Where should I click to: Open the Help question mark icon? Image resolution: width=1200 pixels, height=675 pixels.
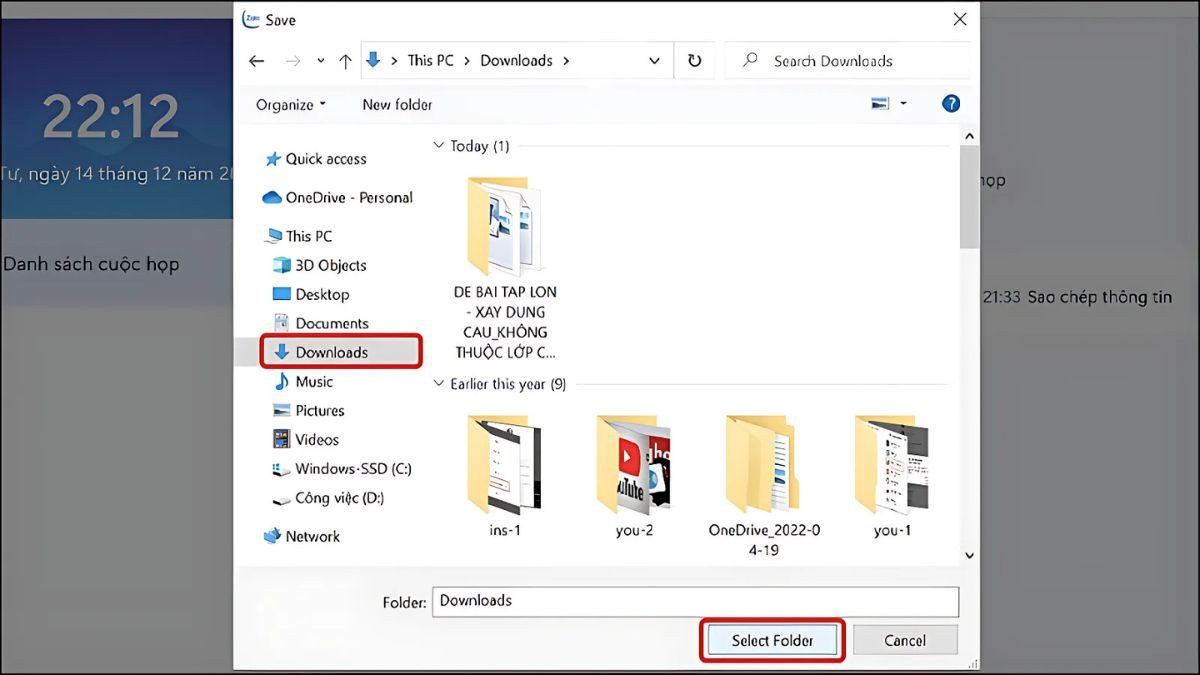click(x=951, y=104)
